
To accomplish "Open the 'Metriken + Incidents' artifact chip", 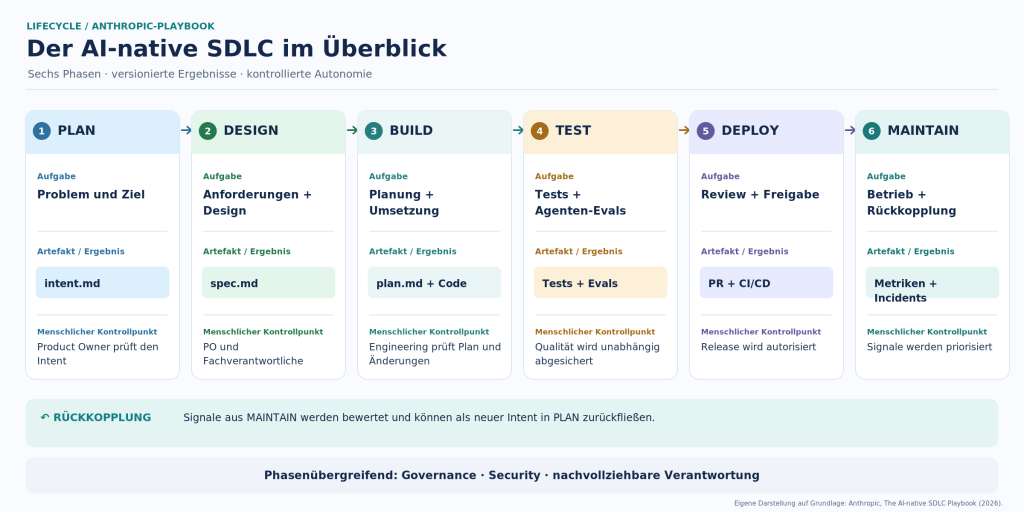I will [x=932, y=283].
